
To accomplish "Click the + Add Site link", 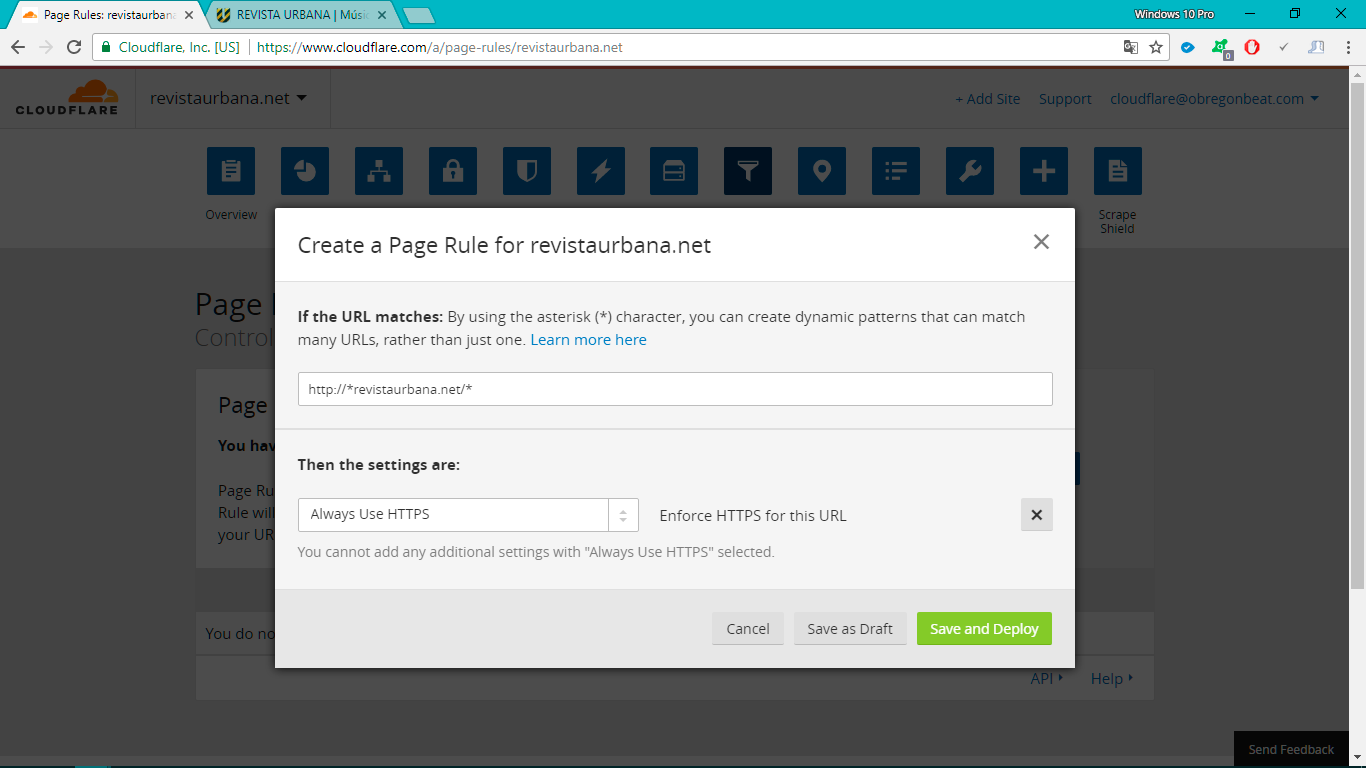I will 988,99.
